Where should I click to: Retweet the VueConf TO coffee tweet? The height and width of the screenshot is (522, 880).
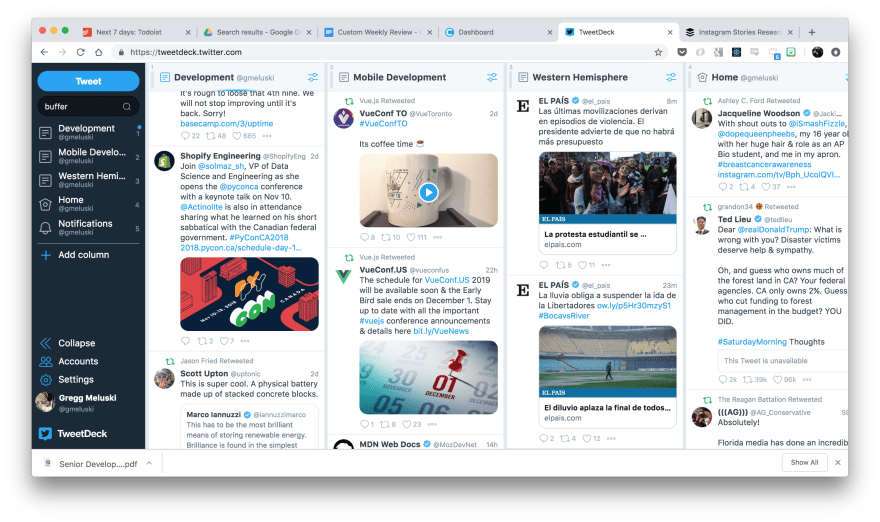386,237
